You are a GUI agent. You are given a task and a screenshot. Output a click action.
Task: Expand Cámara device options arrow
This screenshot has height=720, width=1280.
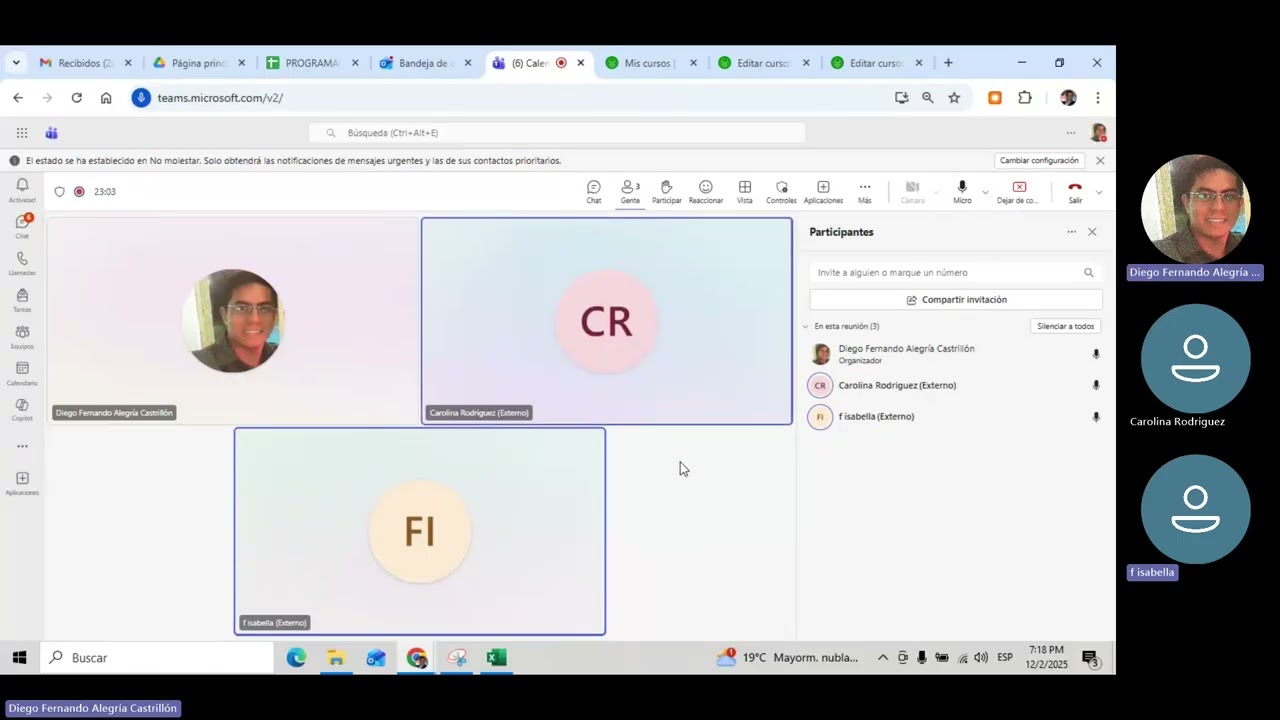point(936,192)
